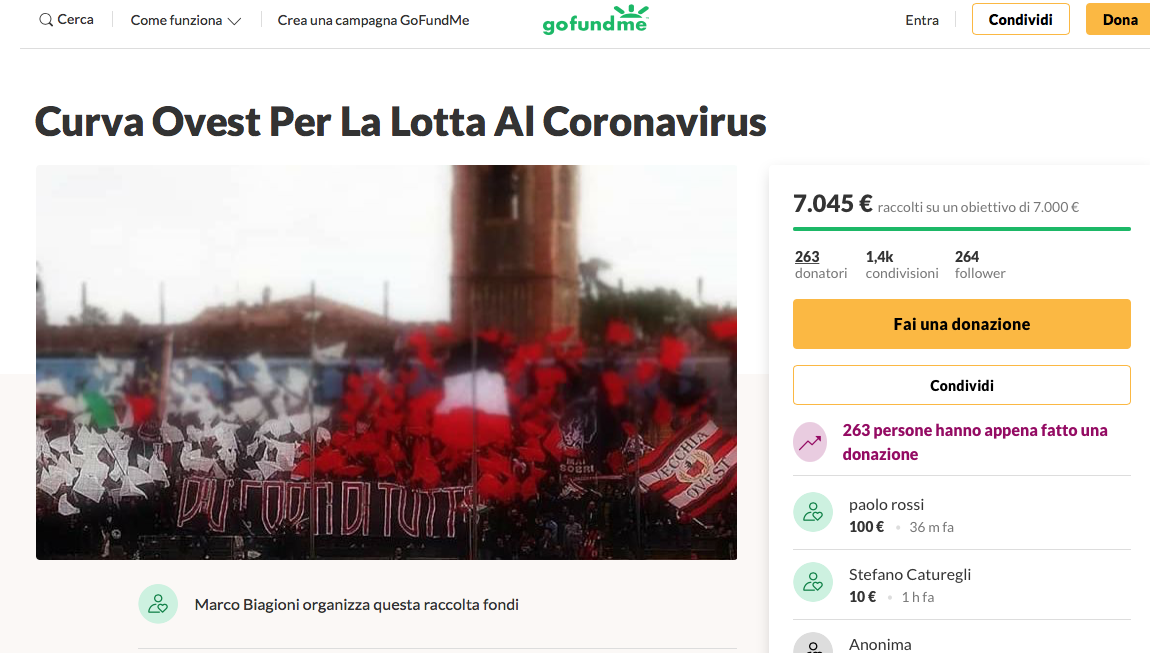This screenshot has height=653, width=1150.
Task: Click the Curva Ovest campaign photo
Action: click(x=387, y=362)
